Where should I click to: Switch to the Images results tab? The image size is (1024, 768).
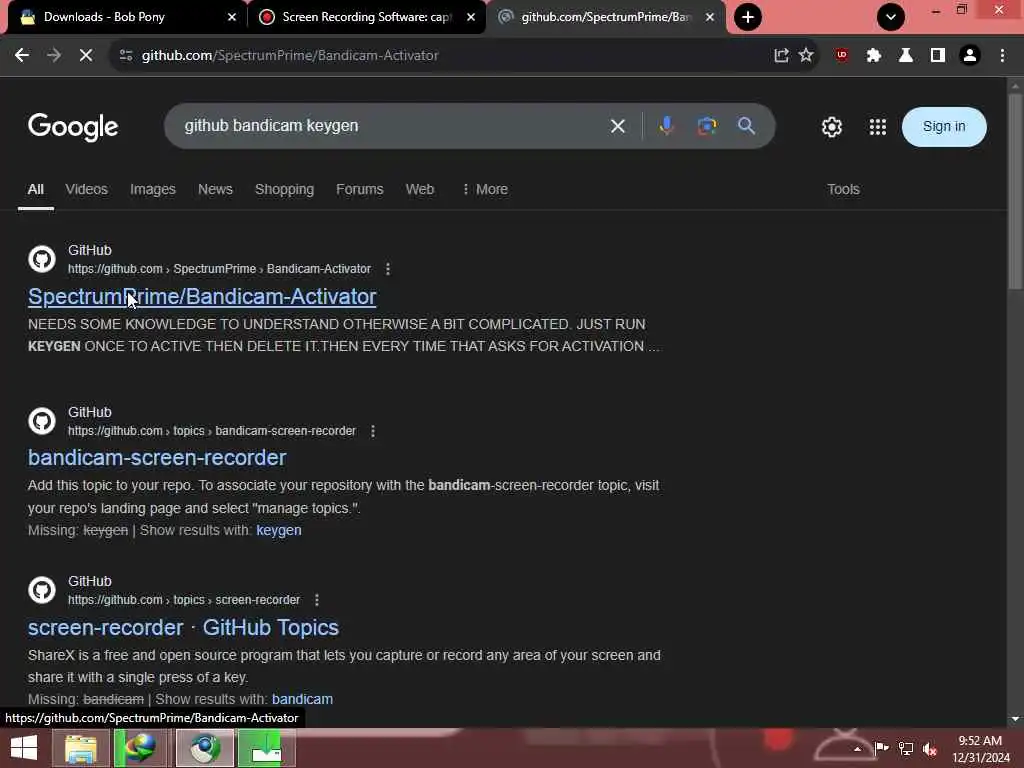152,189
